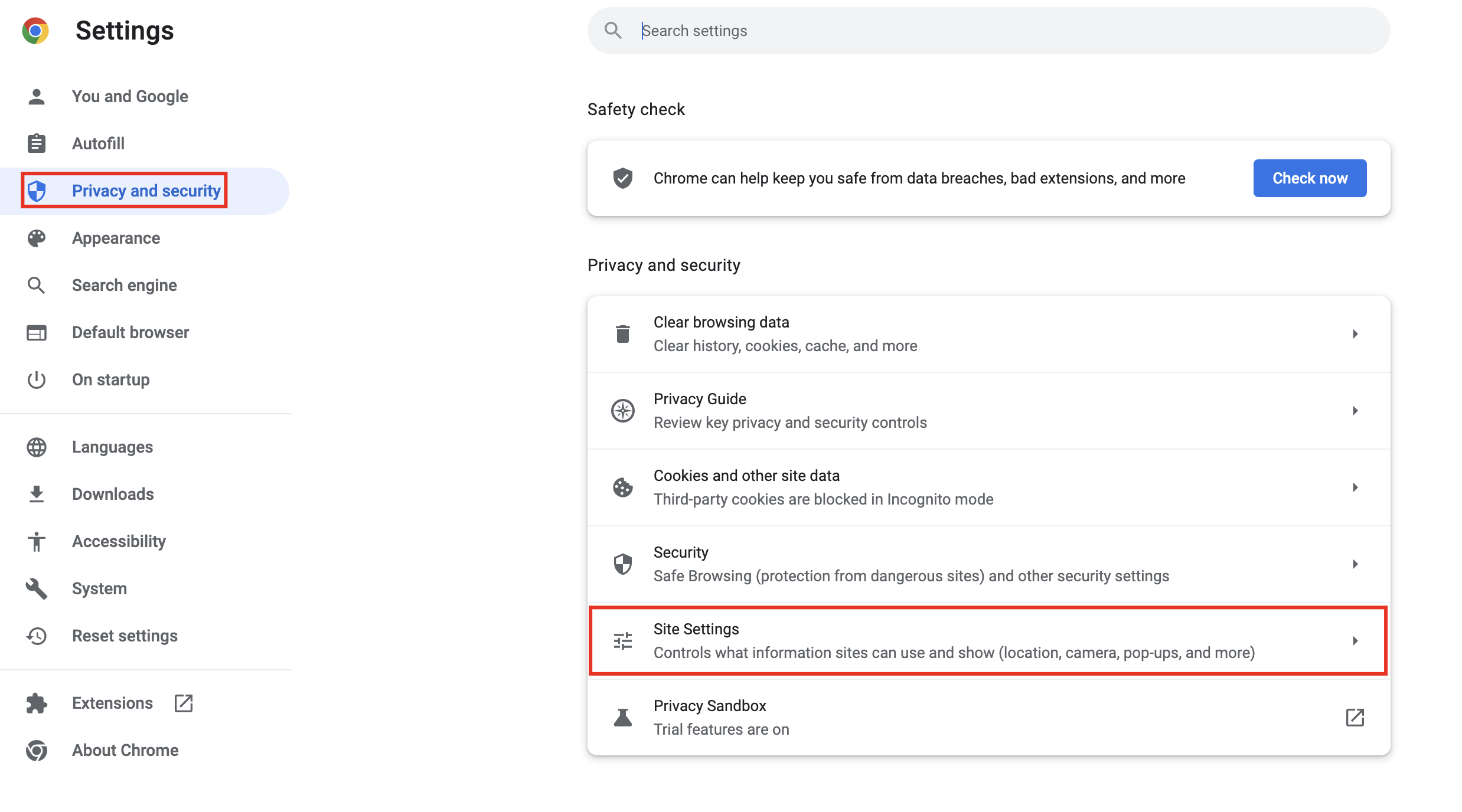
Task: Click the Cookies cookie icon
Action: 622,487
